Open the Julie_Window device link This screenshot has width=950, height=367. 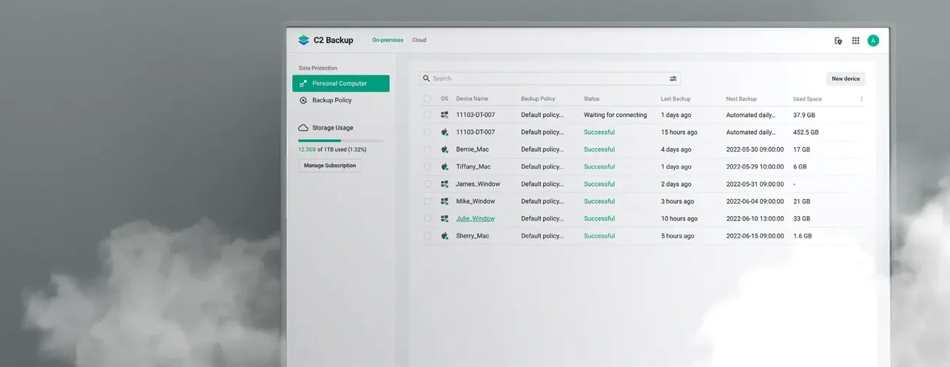point(476,219)
